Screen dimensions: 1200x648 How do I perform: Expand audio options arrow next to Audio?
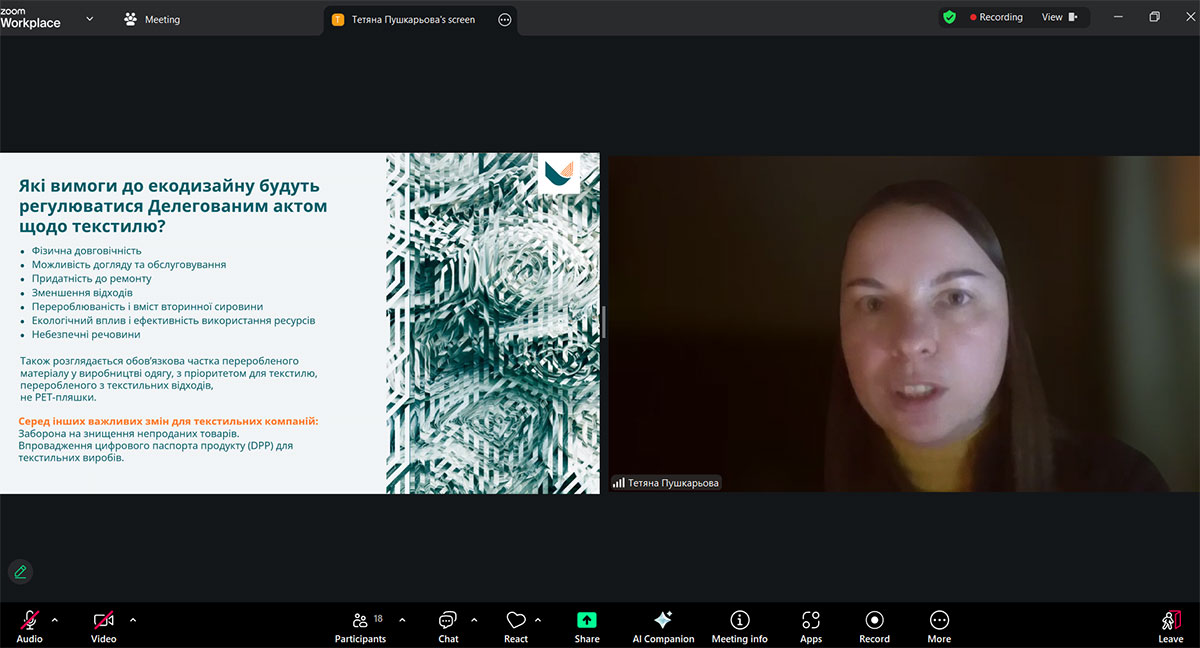point(55,620)
